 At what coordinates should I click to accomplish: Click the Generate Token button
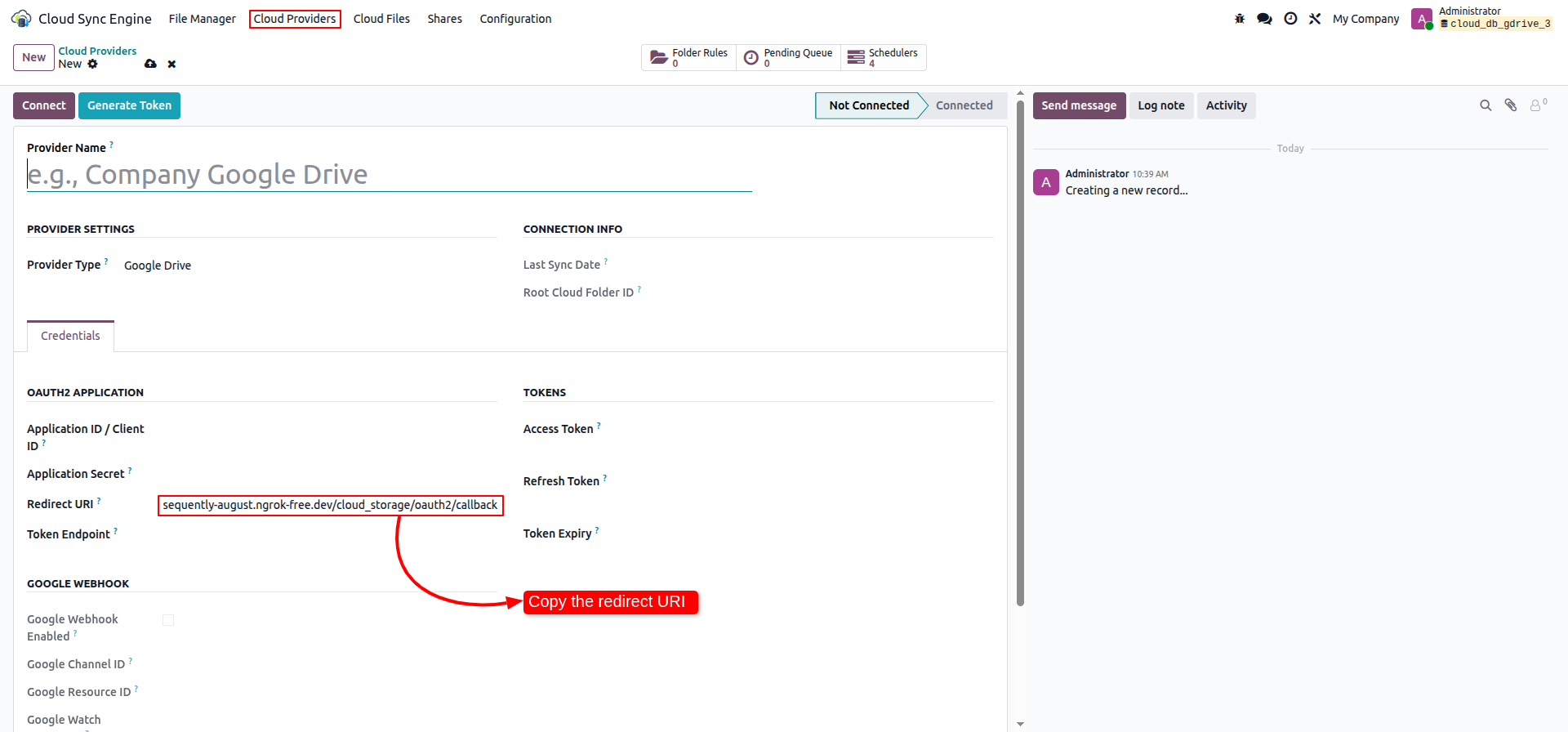(x=129, y=105)
